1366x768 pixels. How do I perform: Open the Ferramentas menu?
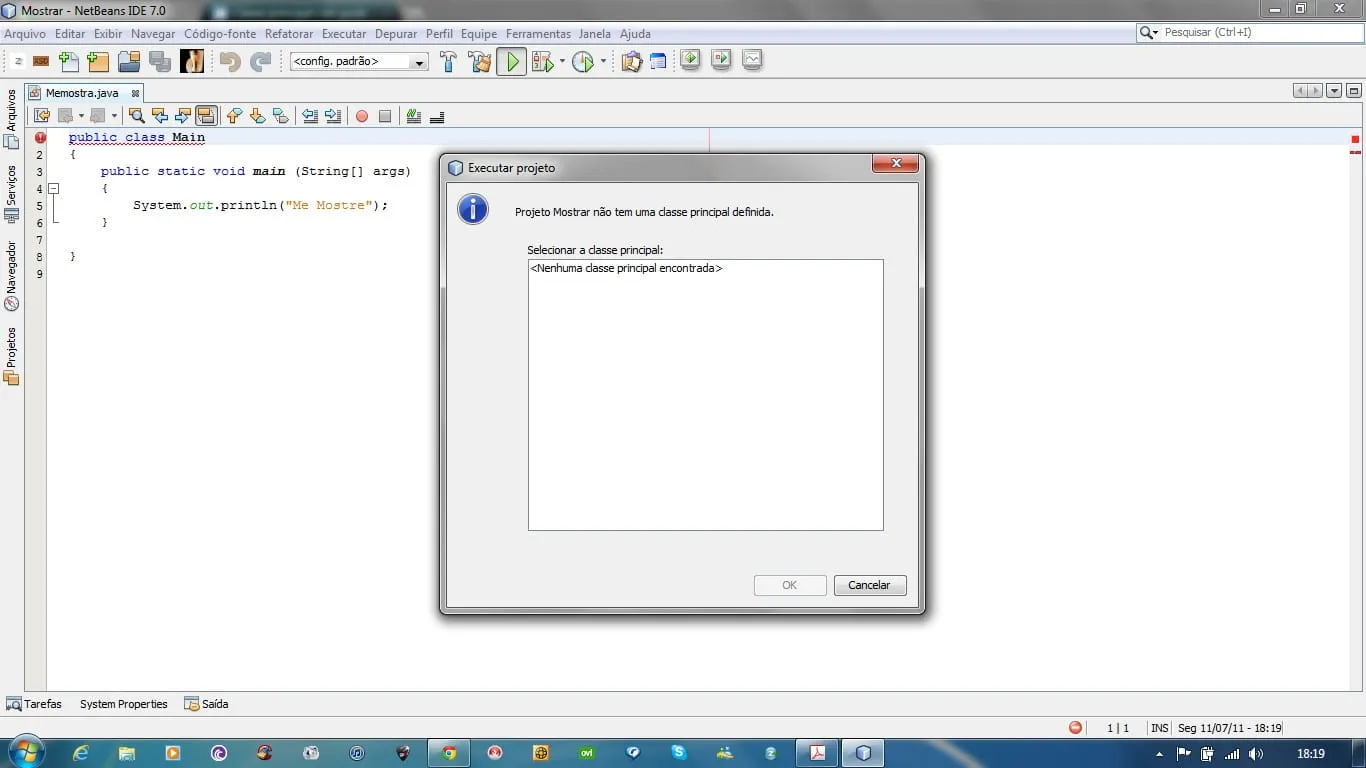pyautogui.click(x=538, y=34)
